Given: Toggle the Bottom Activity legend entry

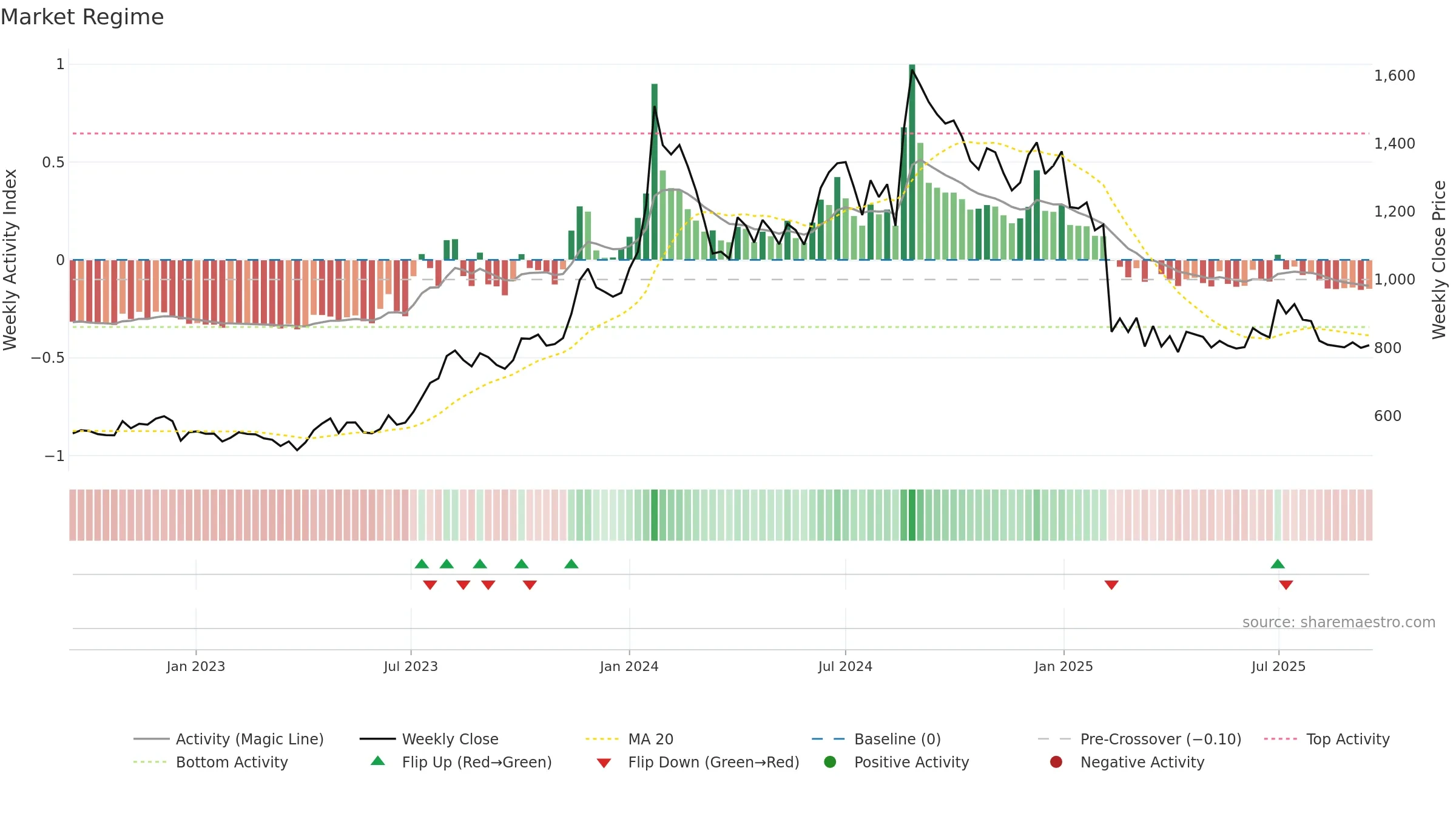Looking at the screenshot, I should (x=211, y=762).
